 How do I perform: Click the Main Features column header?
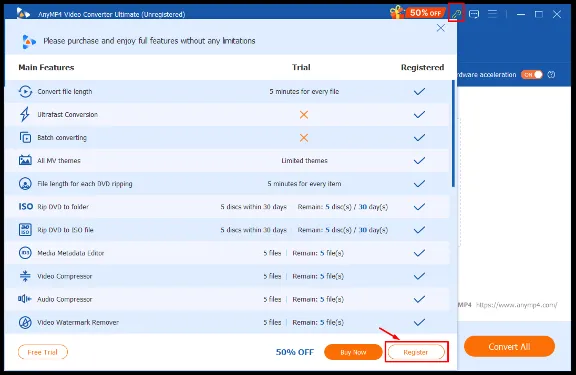click(46, 67)
